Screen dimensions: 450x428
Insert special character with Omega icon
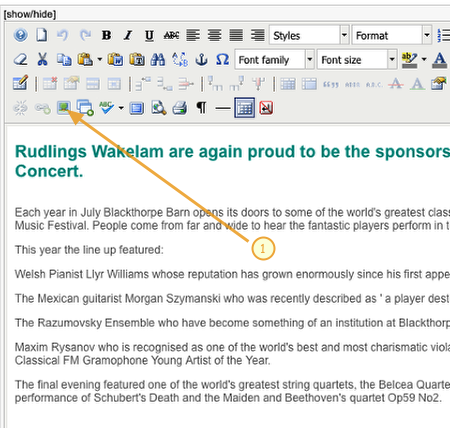[222, 60]
